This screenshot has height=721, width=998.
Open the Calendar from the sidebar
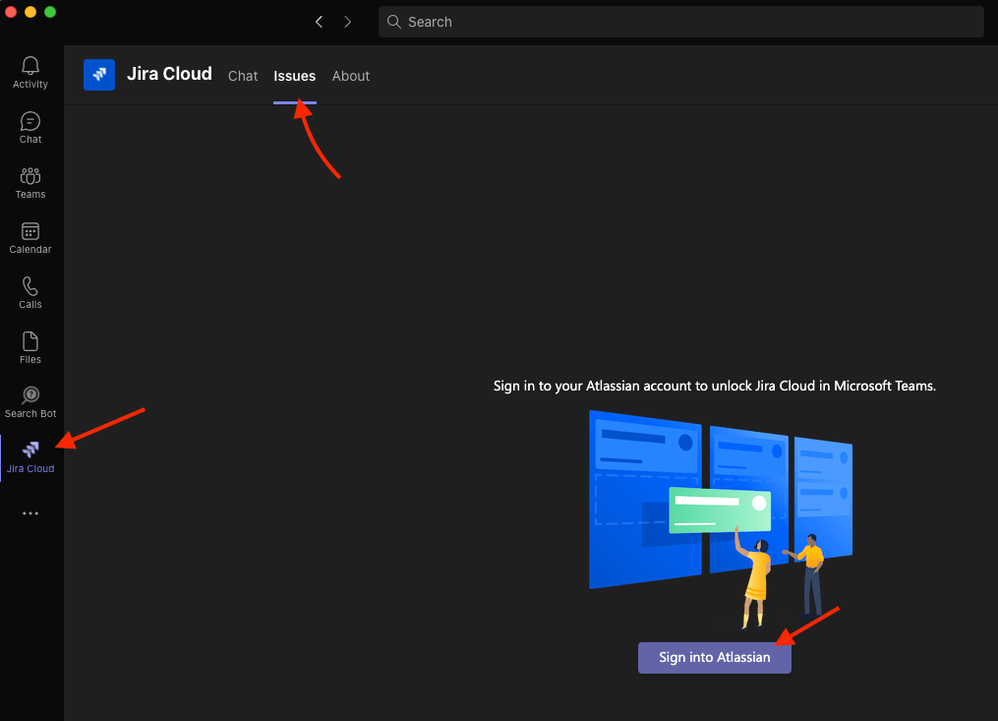[30, 236]
